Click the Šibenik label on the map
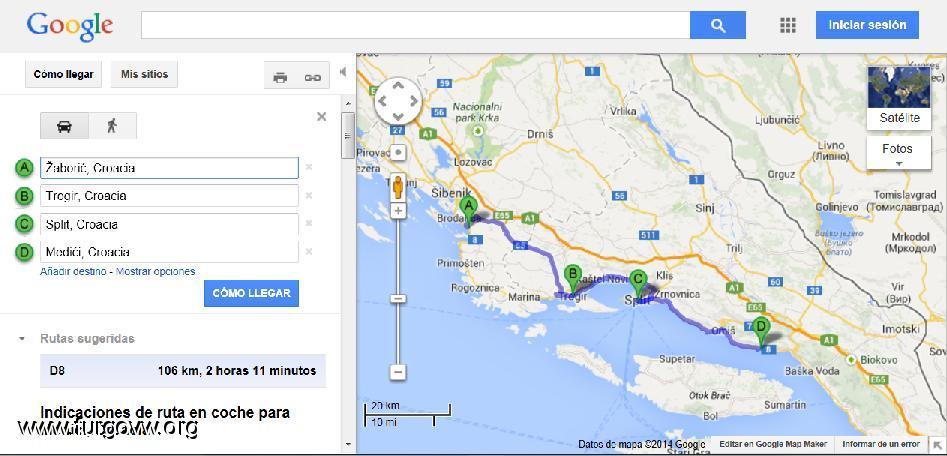Image resolution: width=947 pixels, height=456 pixels. tap(452, 192)
